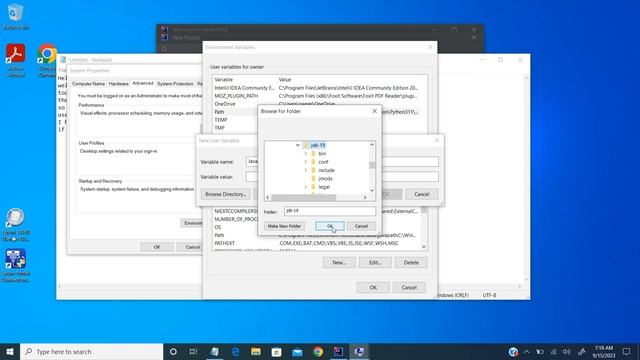Screen dimensions: 640x360
Task: Switch to IntelliJ IDEA on the taskbar
Action: click(x=338, y=351)
